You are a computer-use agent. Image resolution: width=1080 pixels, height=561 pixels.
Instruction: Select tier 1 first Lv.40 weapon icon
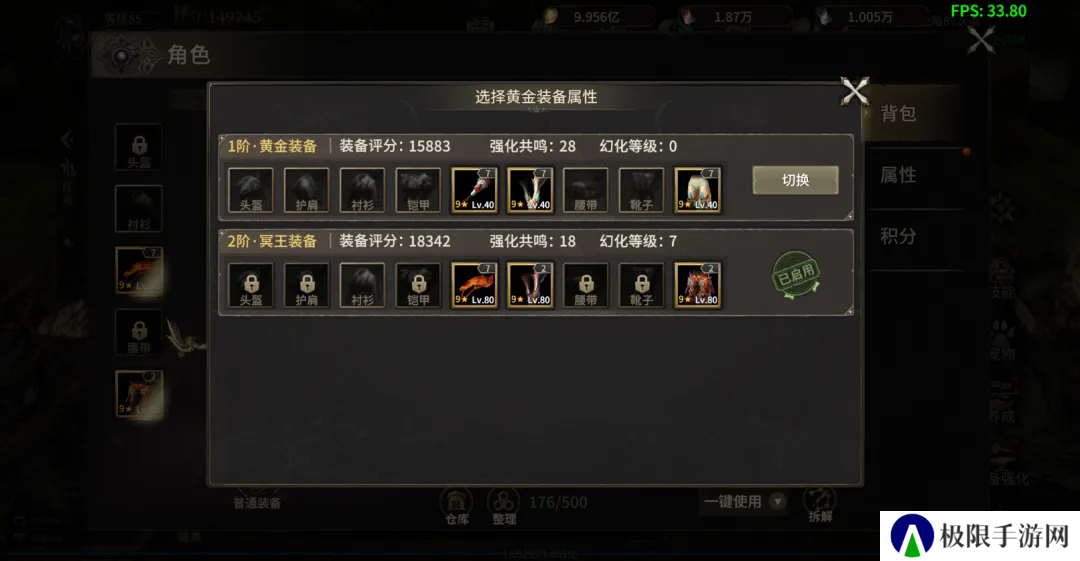point(474,190)
